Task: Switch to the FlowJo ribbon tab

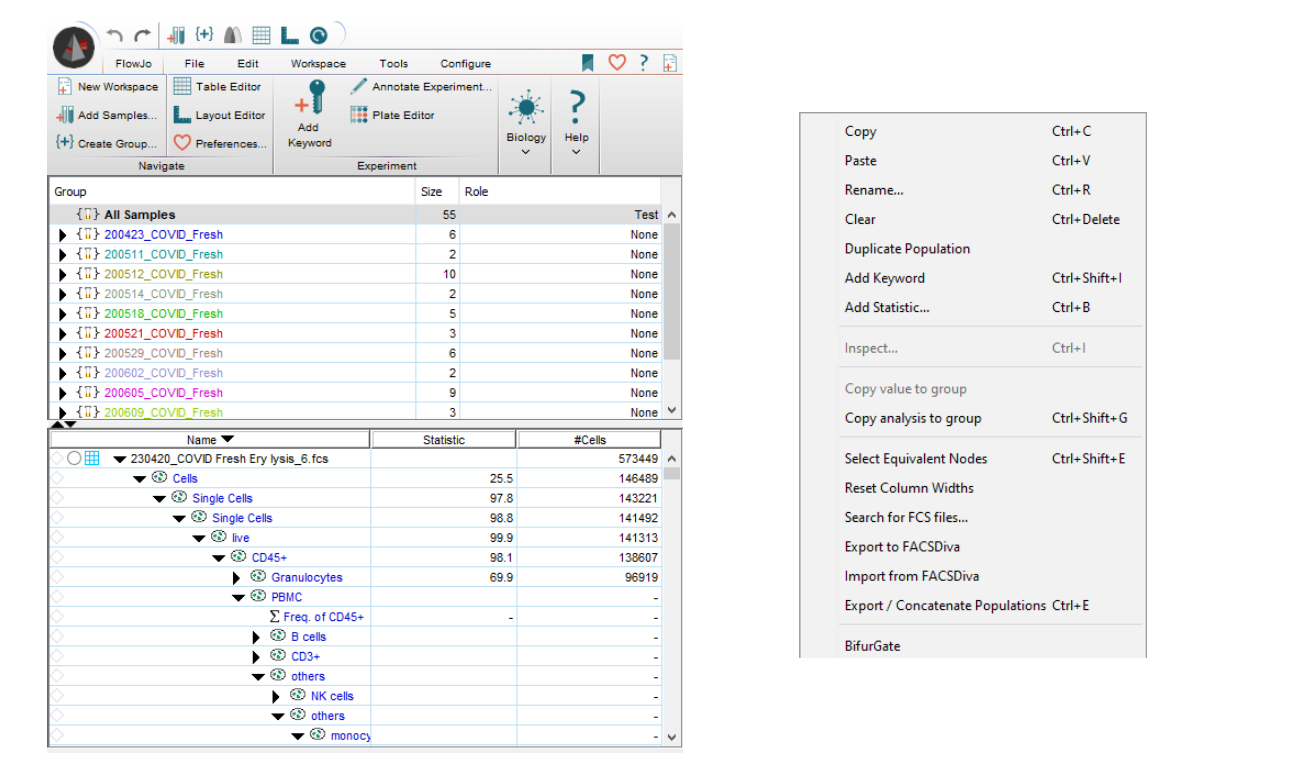Action: (135, 64)
